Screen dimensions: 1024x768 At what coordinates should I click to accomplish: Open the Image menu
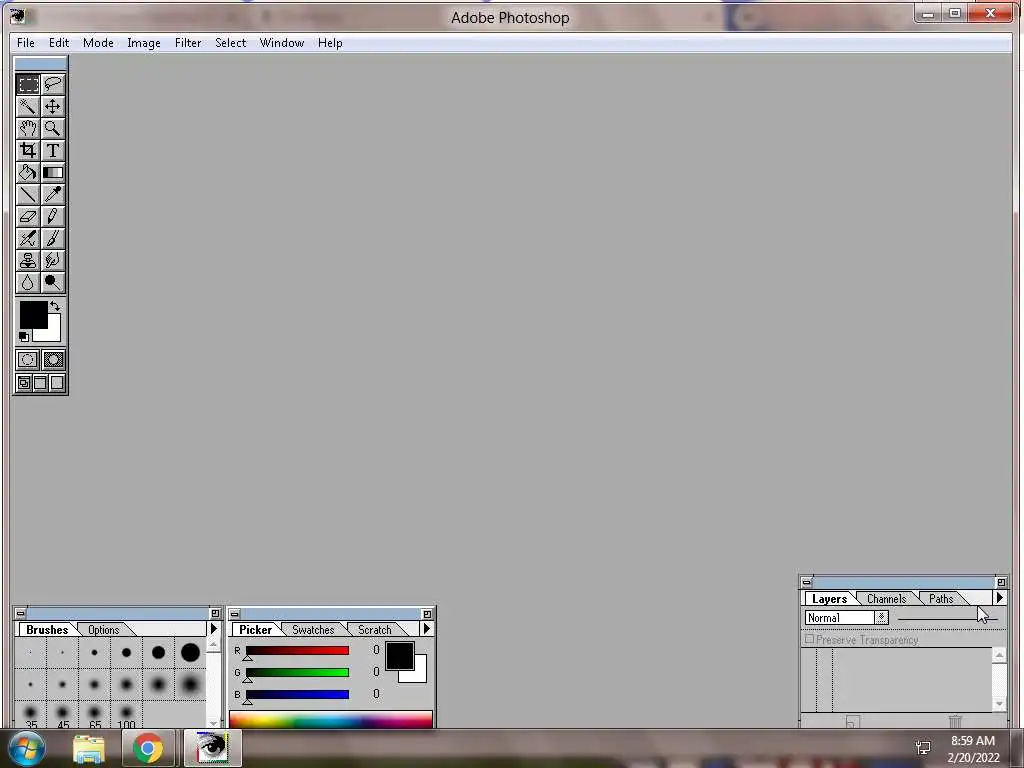click(x=144, y=43)
